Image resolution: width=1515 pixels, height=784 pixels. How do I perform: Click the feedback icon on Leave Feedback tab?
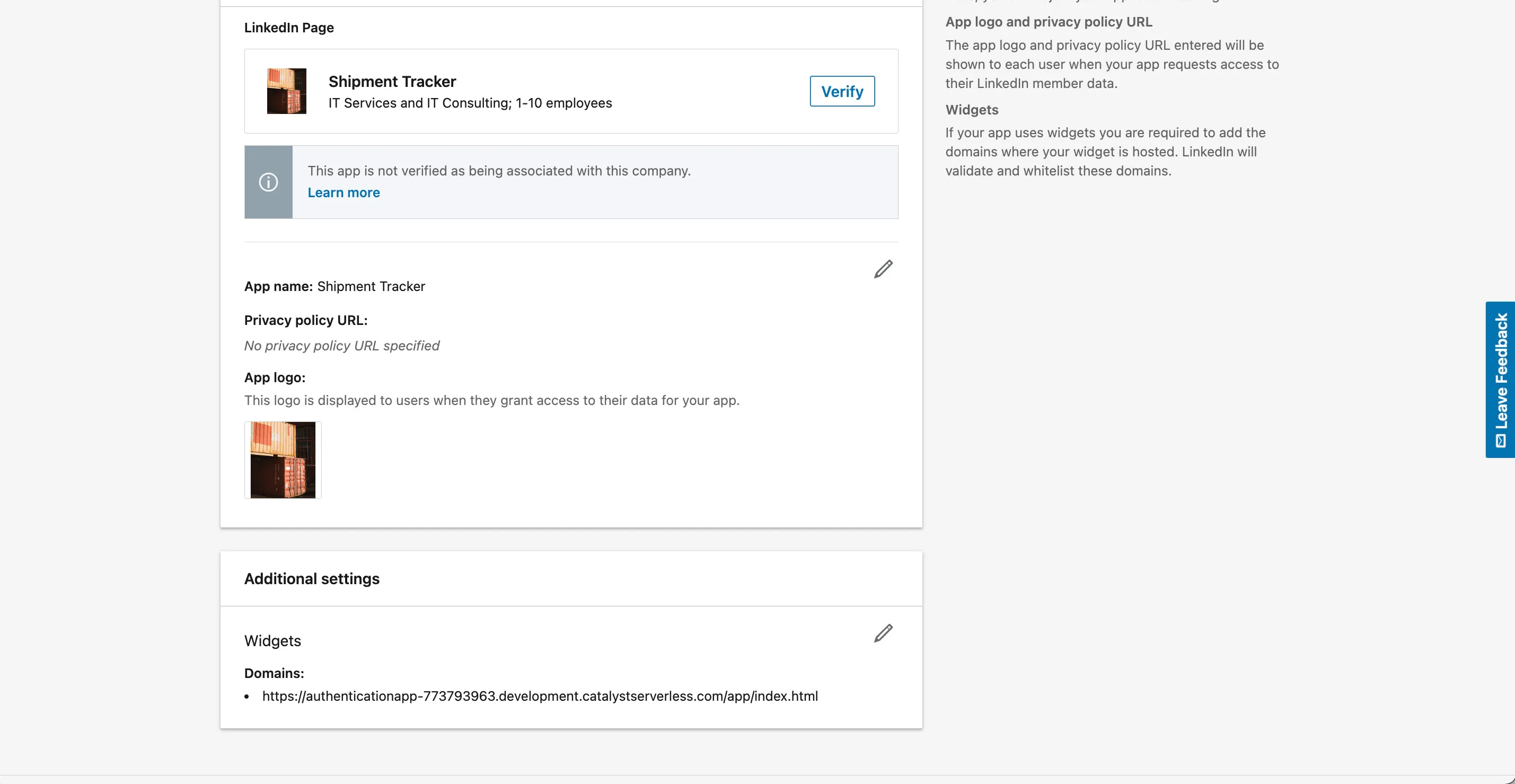pyautogui.click(x=1501, y=441)
